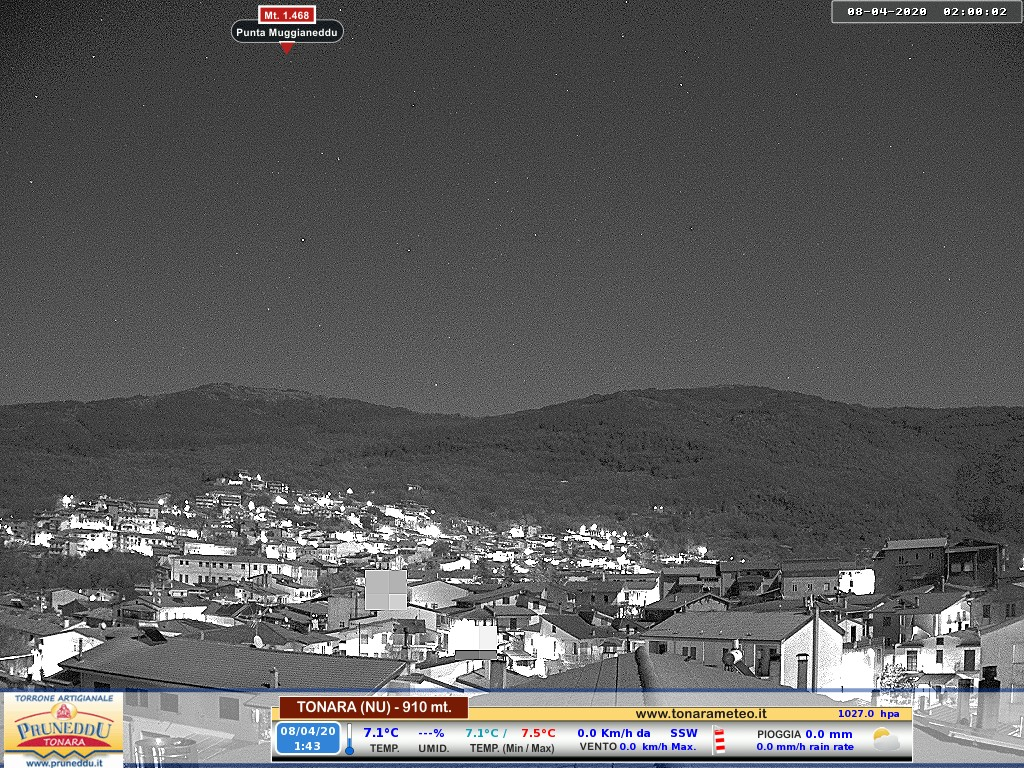Click the 0.0 mm/h rain rate text

click(804, 747)
